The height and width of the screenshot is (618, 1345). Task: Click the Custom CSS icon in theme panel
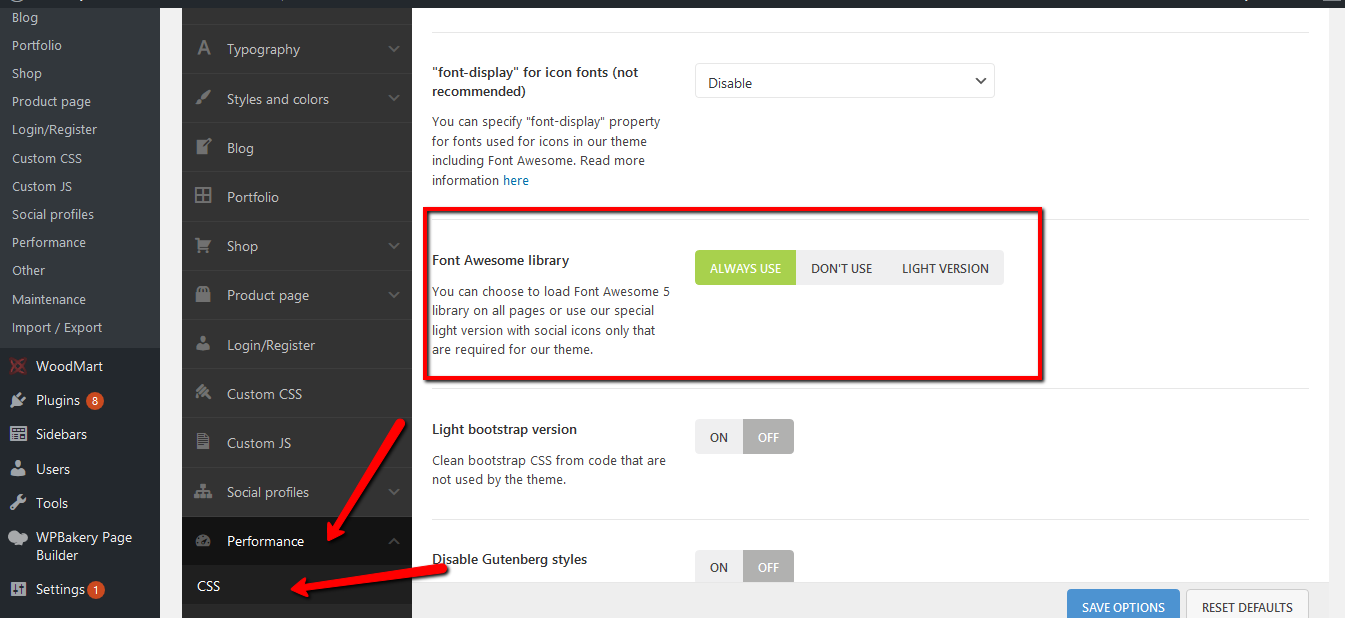[x=204, y=393]
